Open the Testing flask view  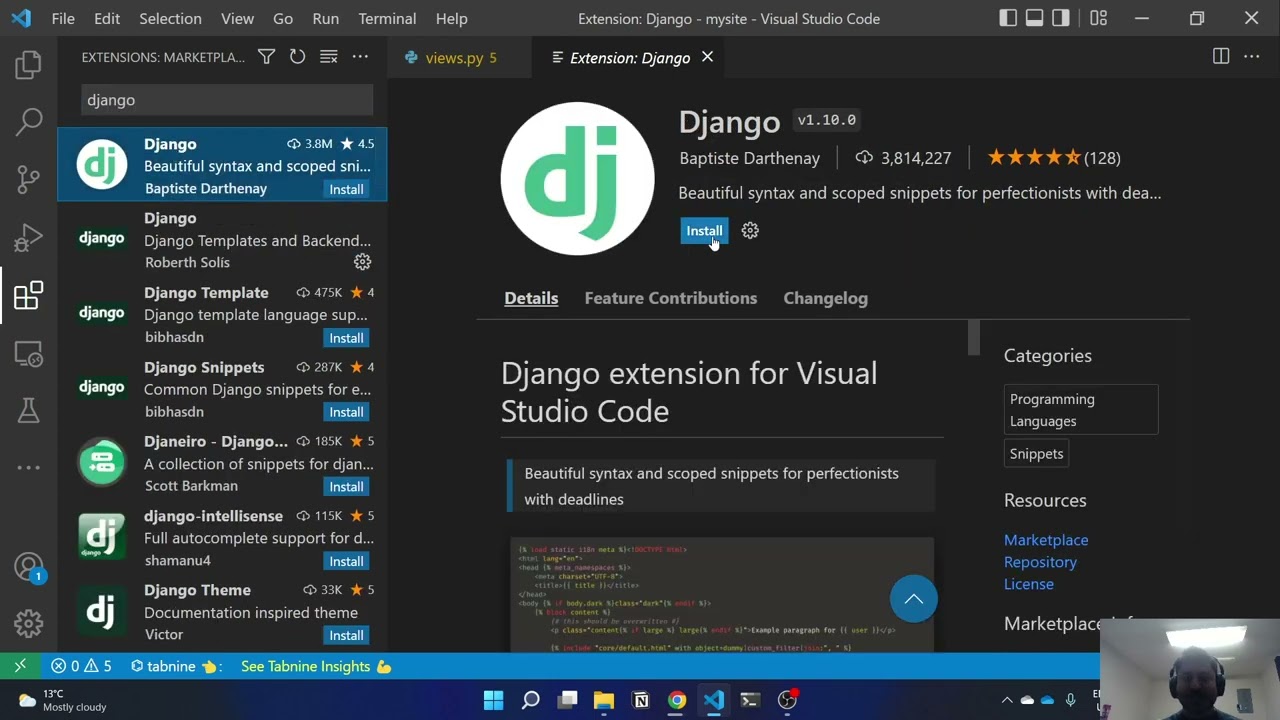coord(28,410)
